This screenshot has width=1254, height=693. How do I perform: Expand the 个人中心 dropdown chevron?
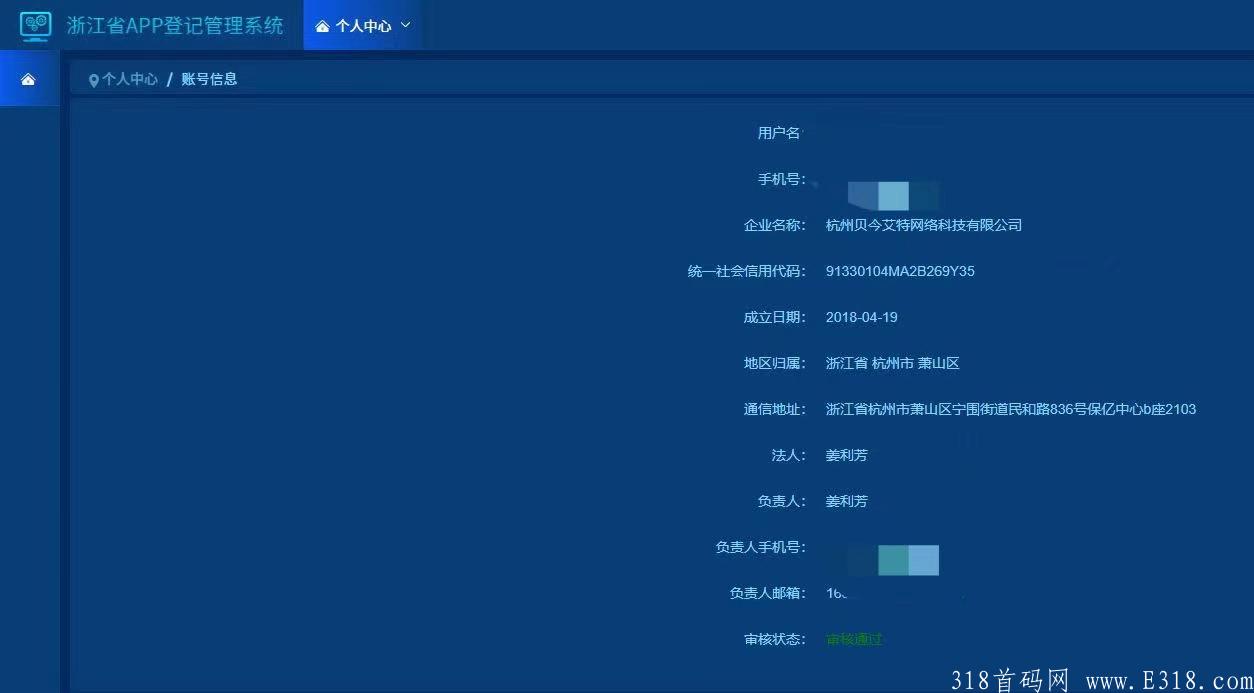tap(405, 26)
